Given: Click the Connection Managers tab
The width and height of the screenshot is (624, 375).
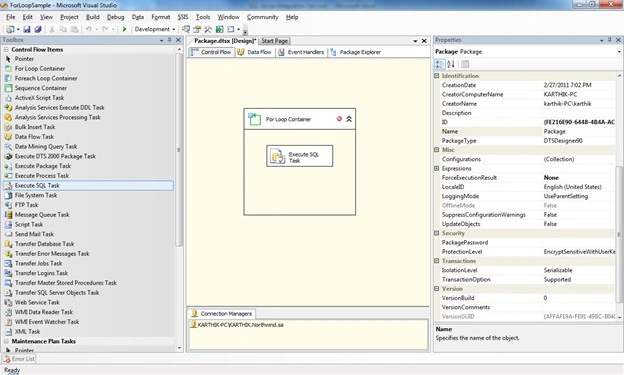Looking at the screenshot, I should point(222,314).
